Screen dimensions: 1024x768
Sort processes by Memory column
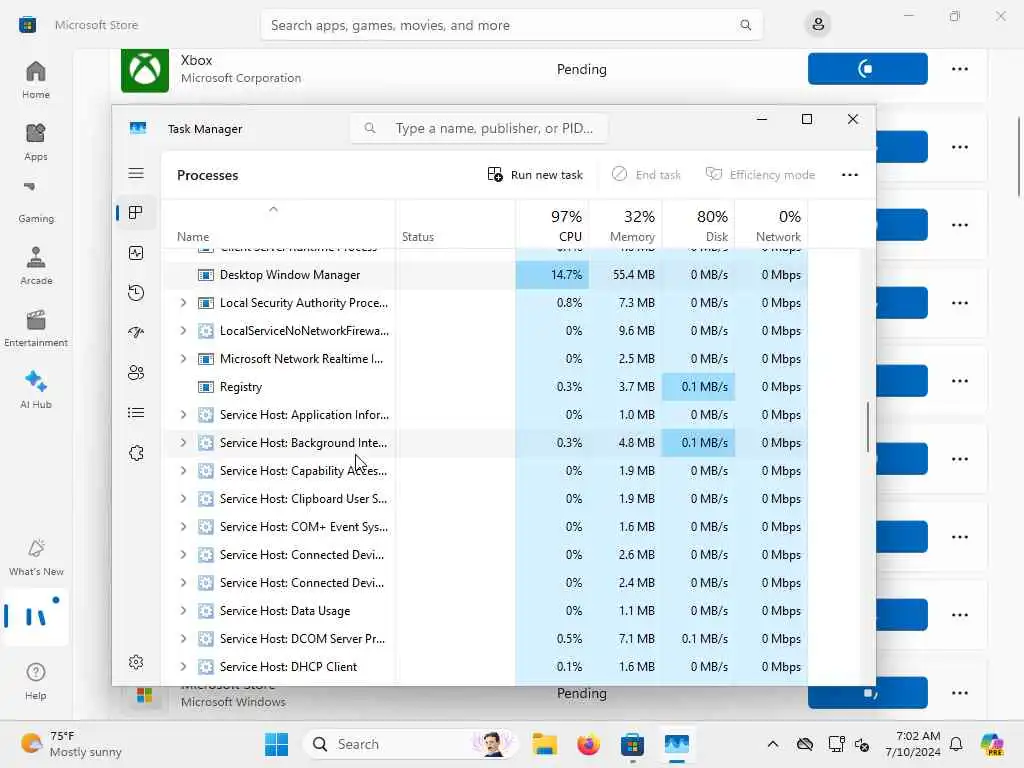(x=626, y=225)
